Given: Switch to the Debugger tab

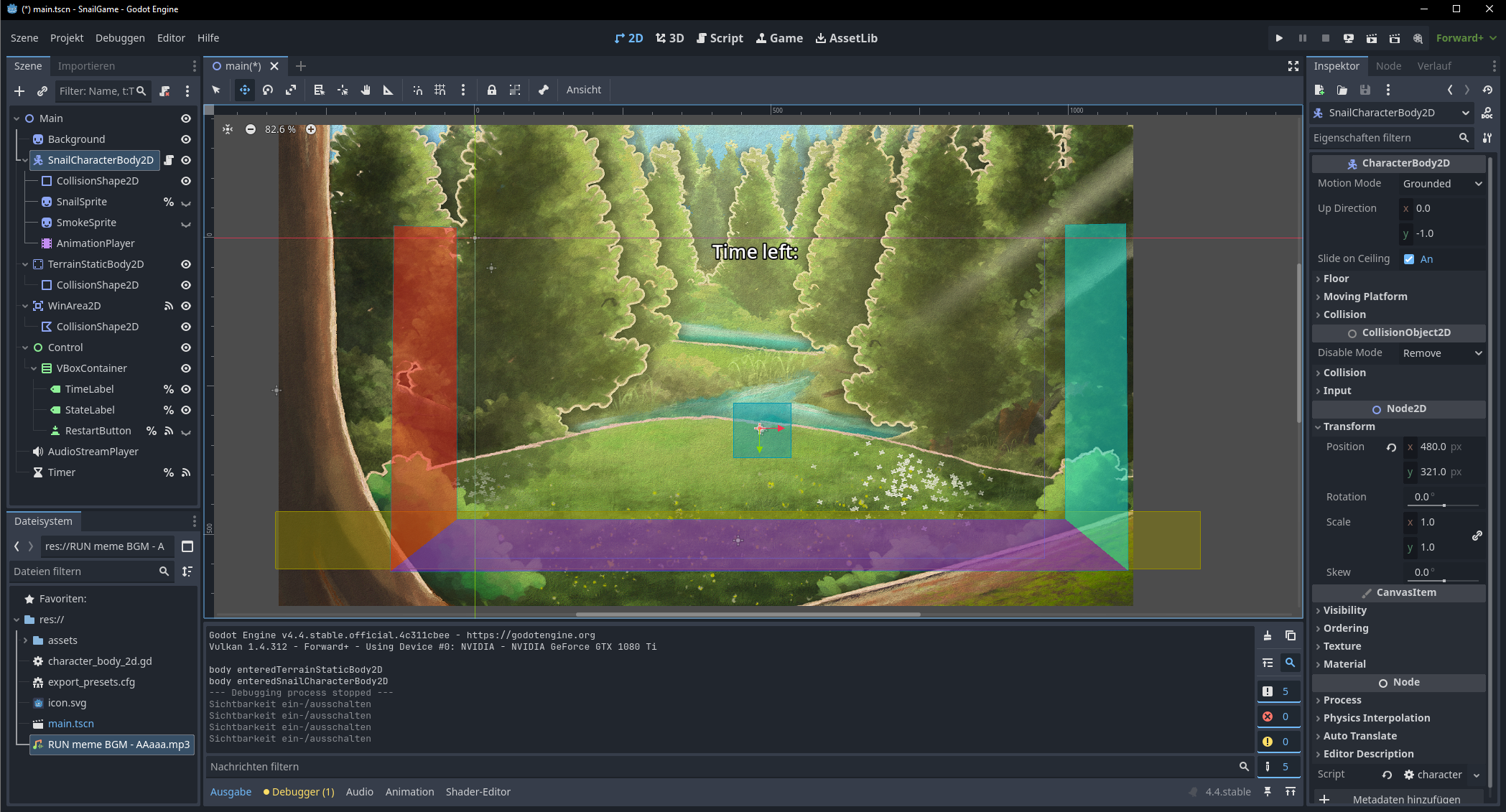Looking at the screenshot, I should tap(299, 792).
